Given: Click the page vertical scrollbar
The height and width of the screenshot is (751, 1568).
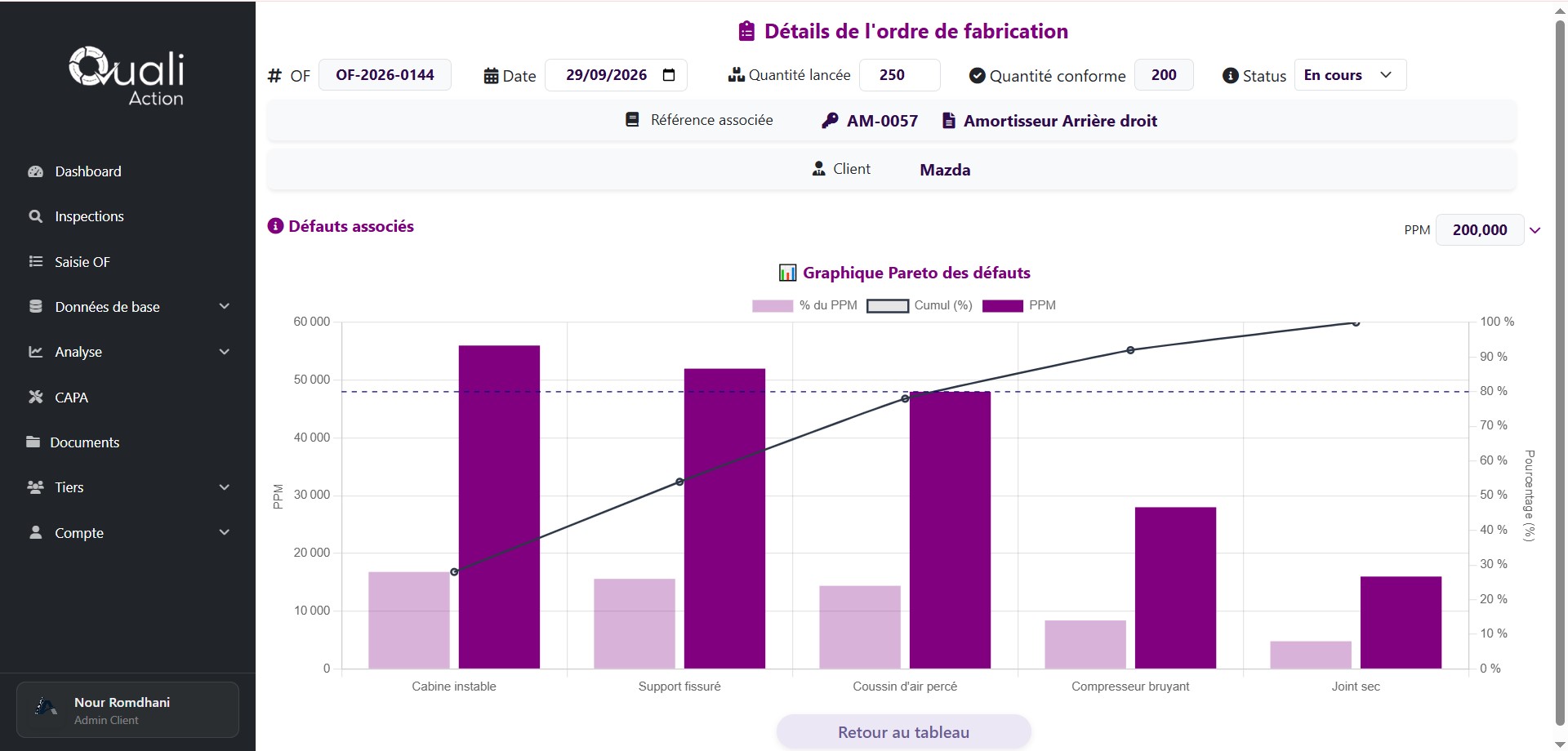Looking at the screenshot, I should [1559, 371].
